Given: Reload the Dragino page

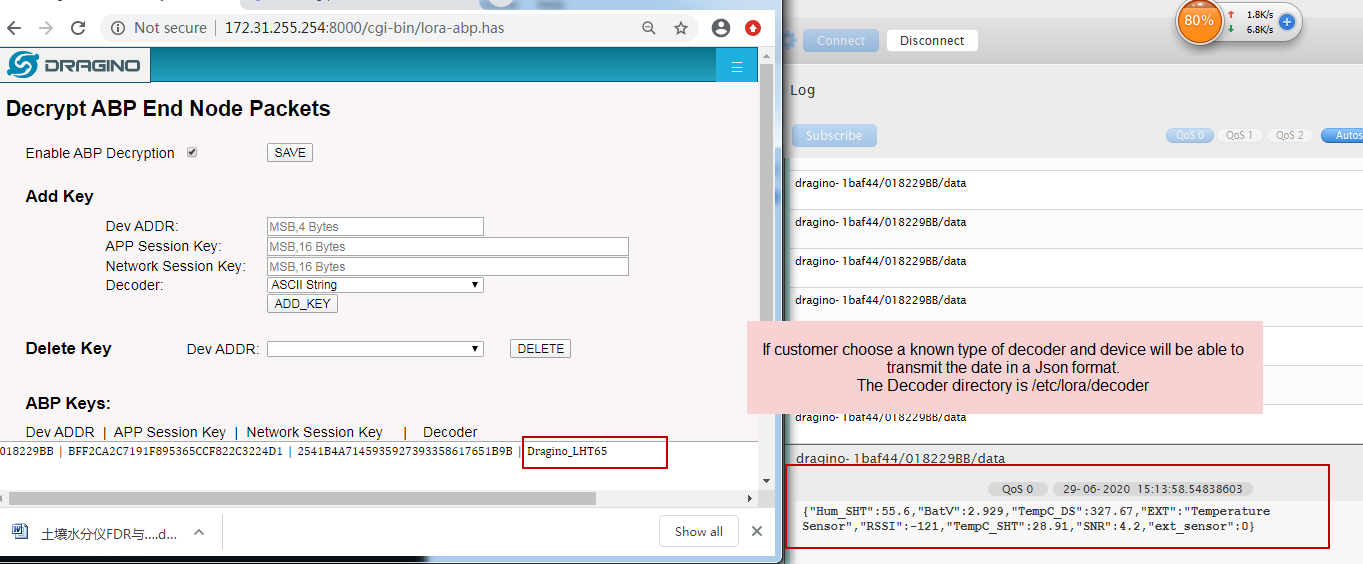Looking at the screenshot, I should click(x=78, y=28).
